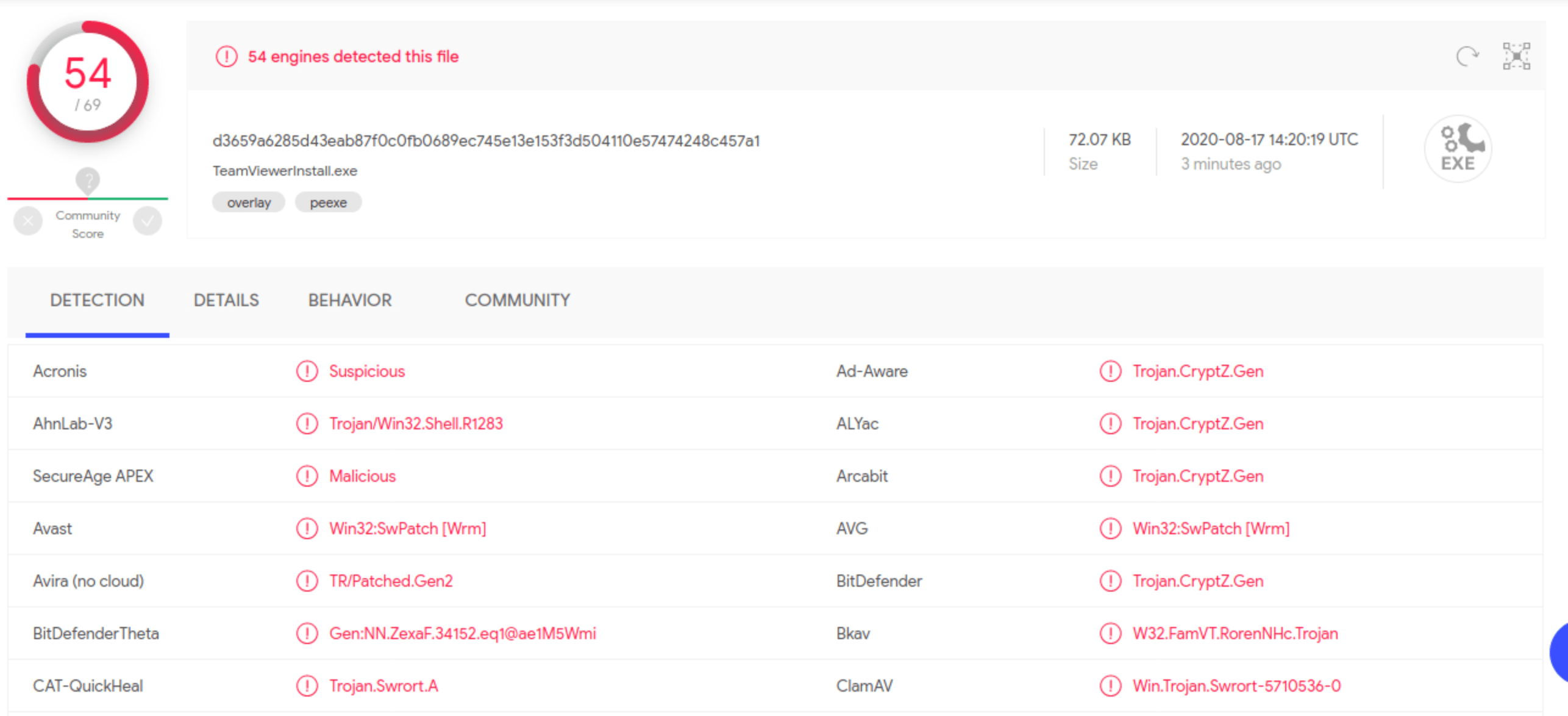The width and height of the screenshot is (1568, 716).
Task: Open the DETAILS tab
Action: click(x=226, y=300)
